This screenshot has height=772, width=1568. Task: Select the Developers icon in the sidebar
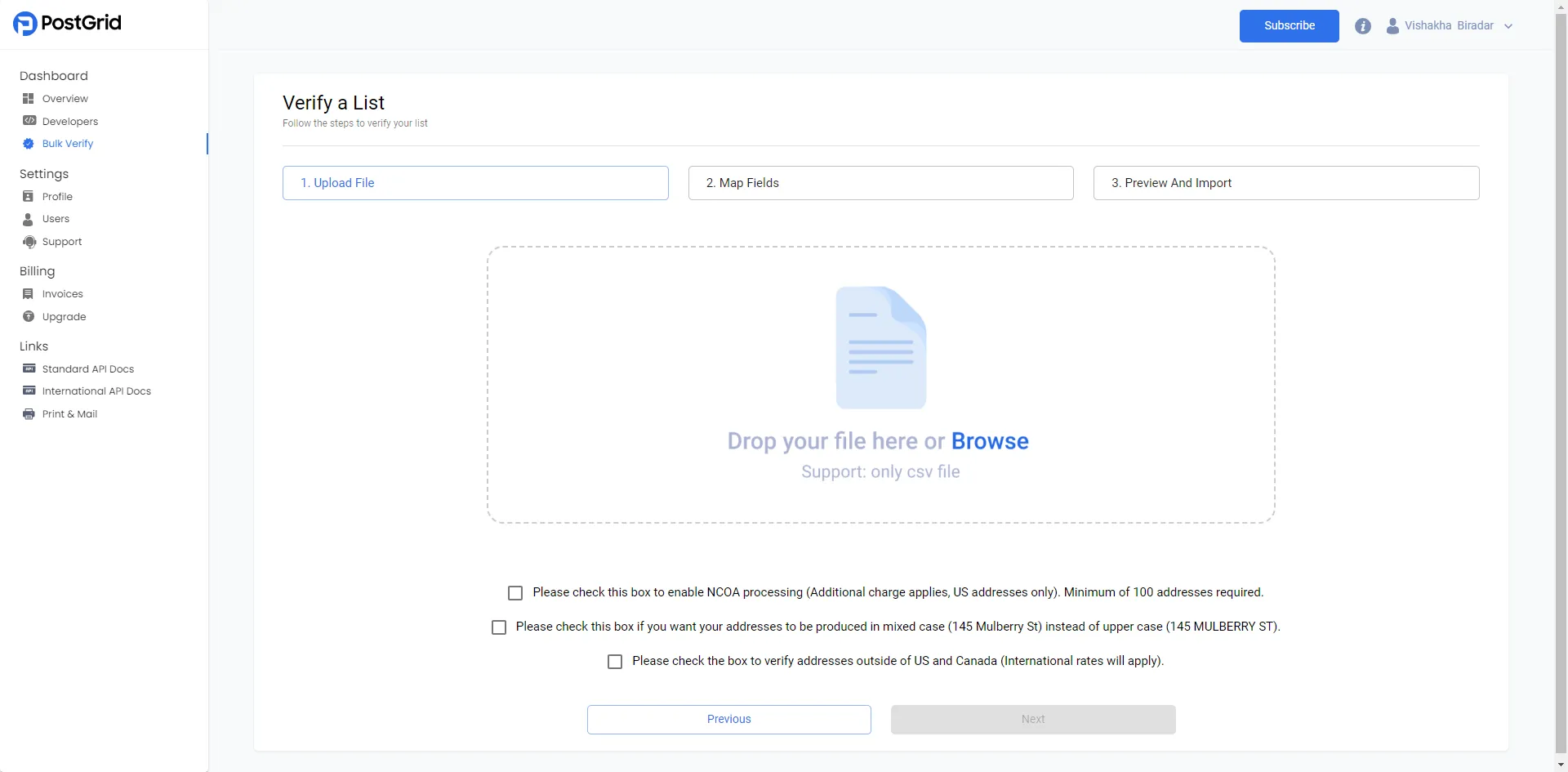pyautogui.click(x=29, y=121)
